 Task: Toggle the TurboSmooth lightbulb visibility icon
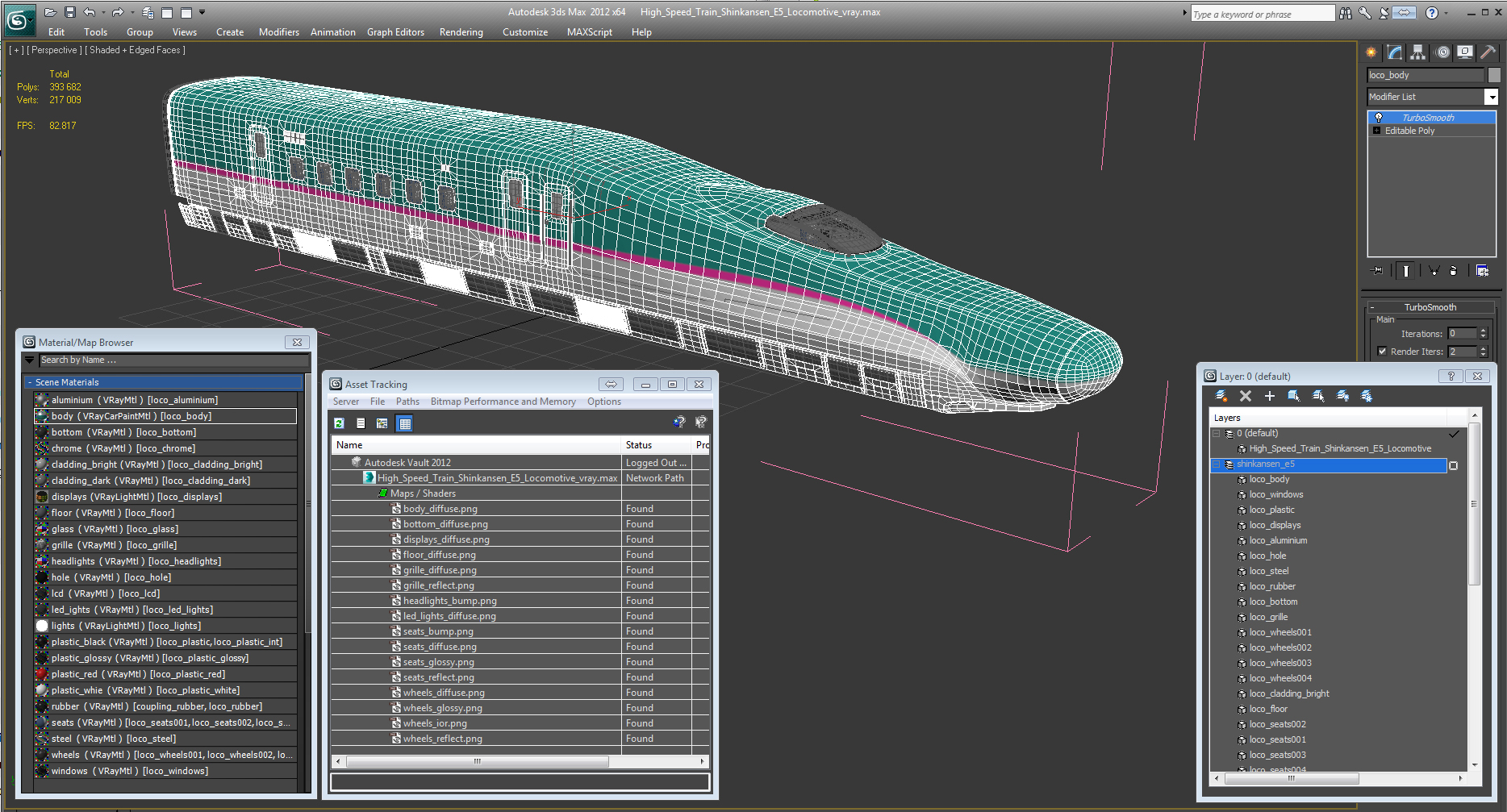(1379, 118)
